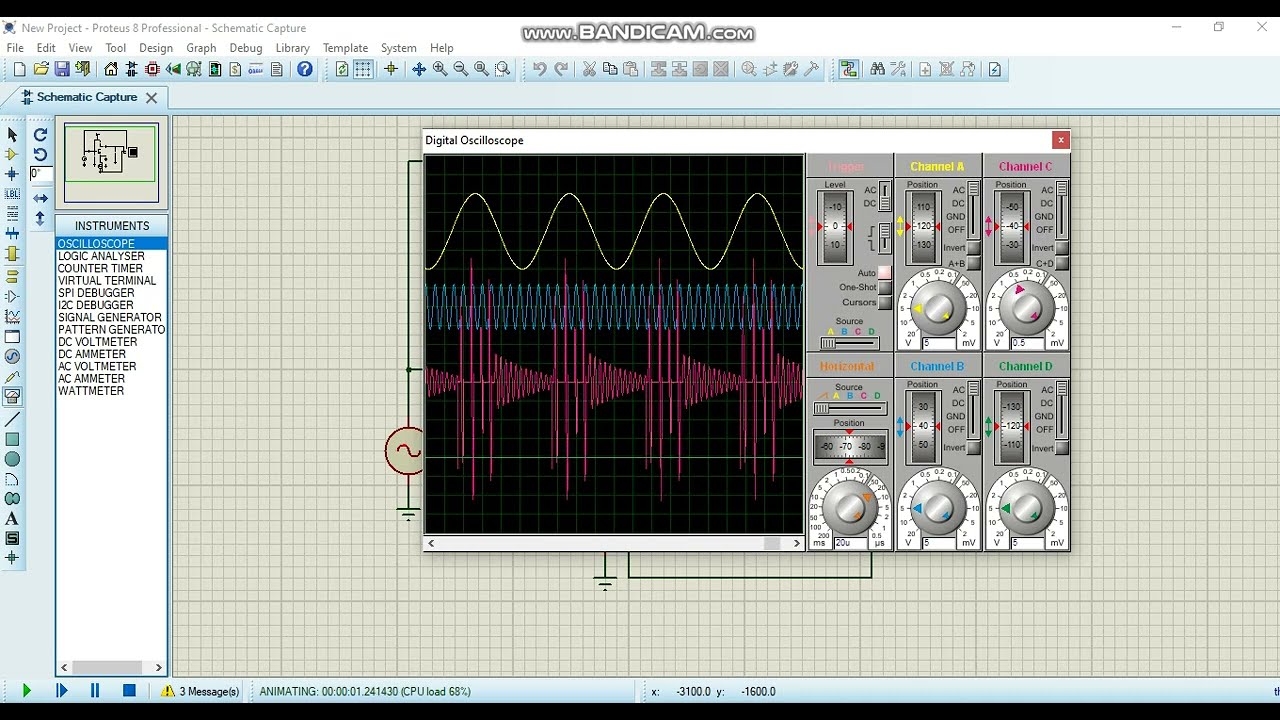Cut the selection with the scissors icon
This screenshot has height=720, width=1280.
click(589, 69)
